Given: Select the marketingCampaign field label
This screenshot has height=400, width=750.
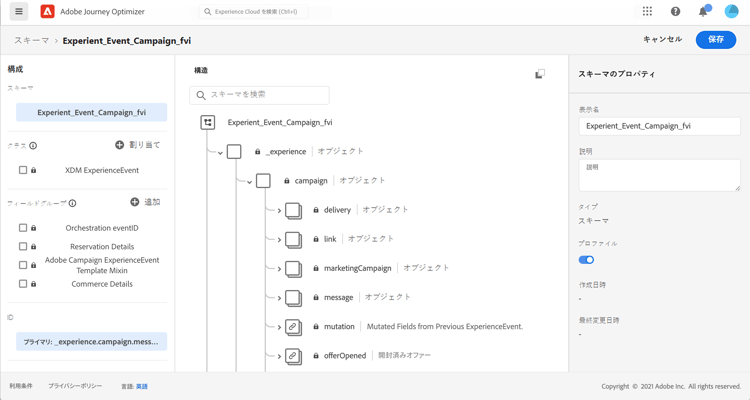Looking at the screenshot, I should (x=357, y=268).
